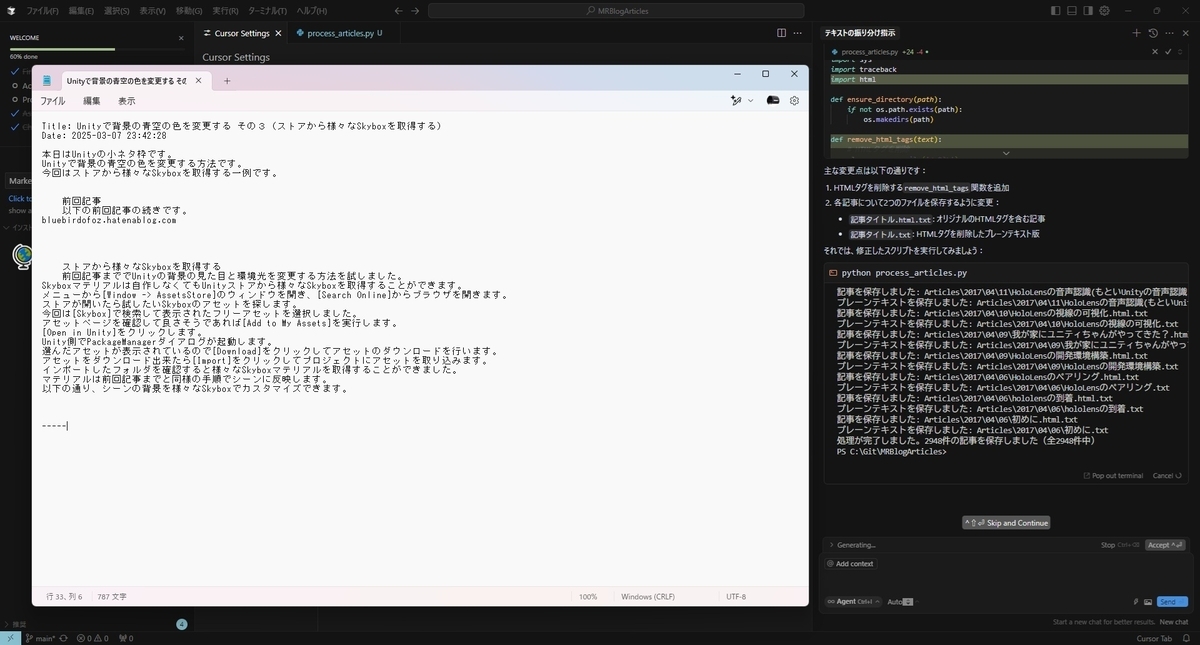Image resolution: width=1200 pixels, height=645 pixels.
Task: Add a new Notepad tab
Action: (x=227, y=80)
